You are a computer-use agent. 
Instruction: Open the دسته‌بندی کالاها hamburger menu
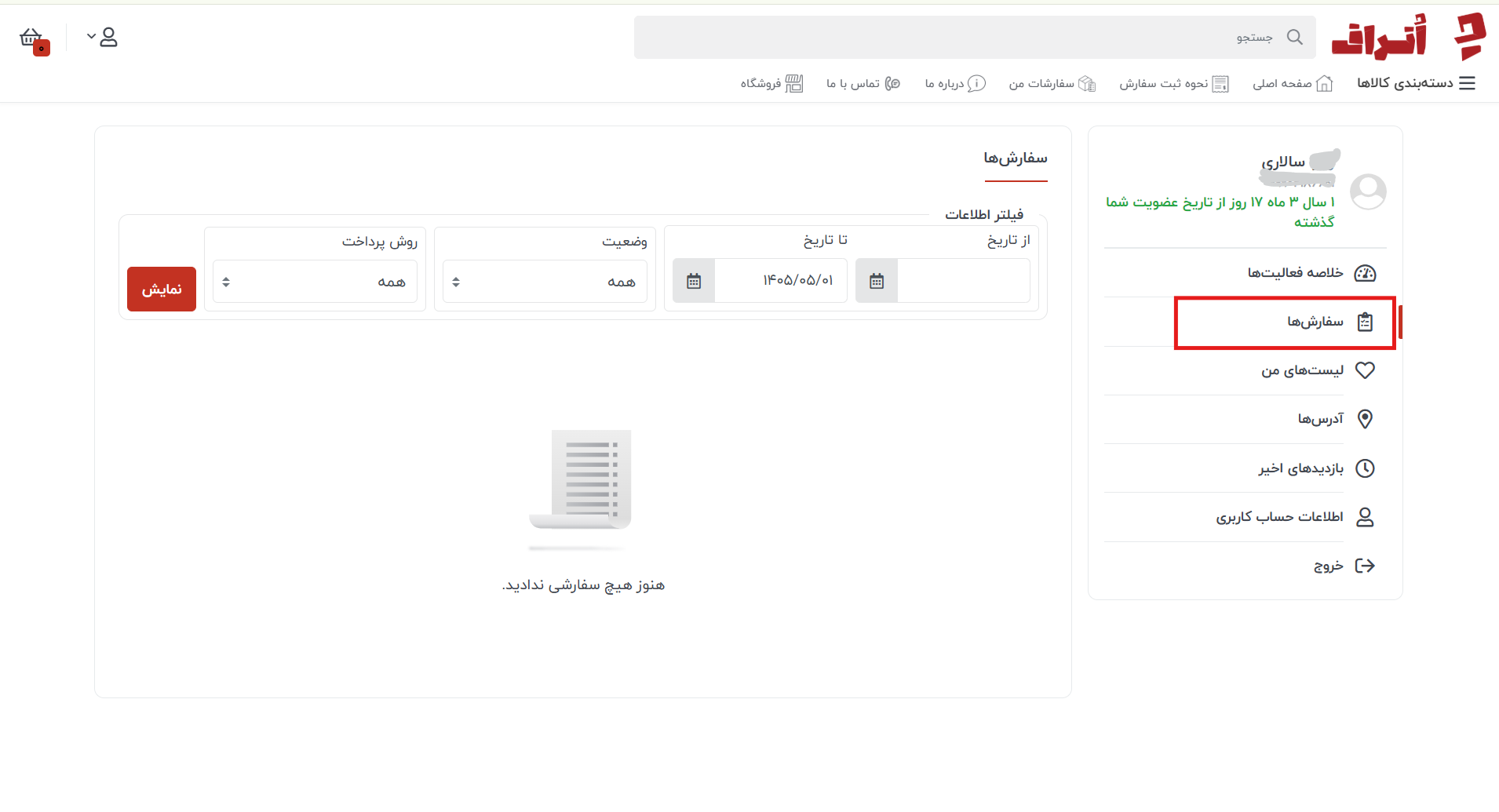pyautogui.click(x=1417, y=83)
